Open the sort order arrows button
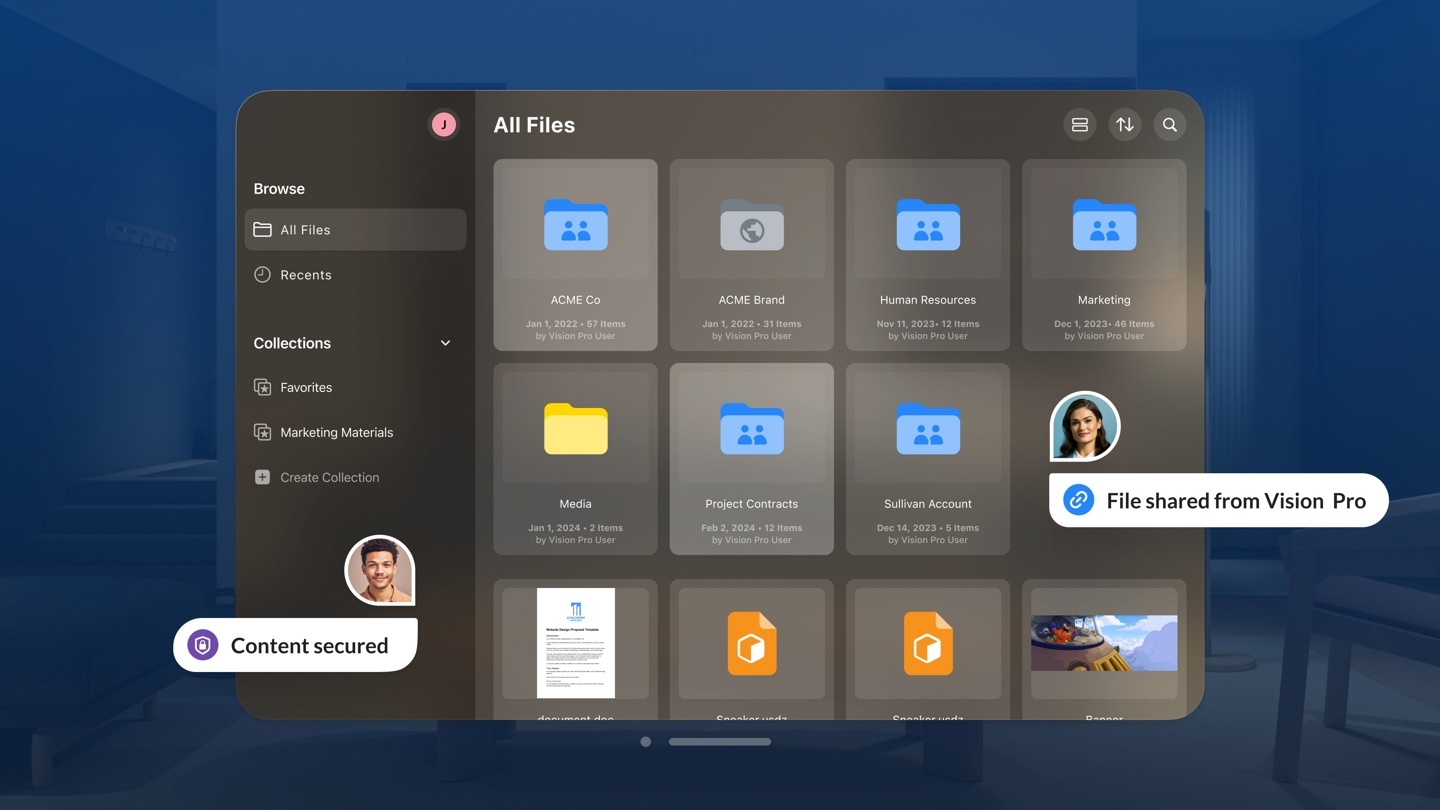Image resolution: width=1440 pixels, height=810 pixels. (x=1124, y=125)
